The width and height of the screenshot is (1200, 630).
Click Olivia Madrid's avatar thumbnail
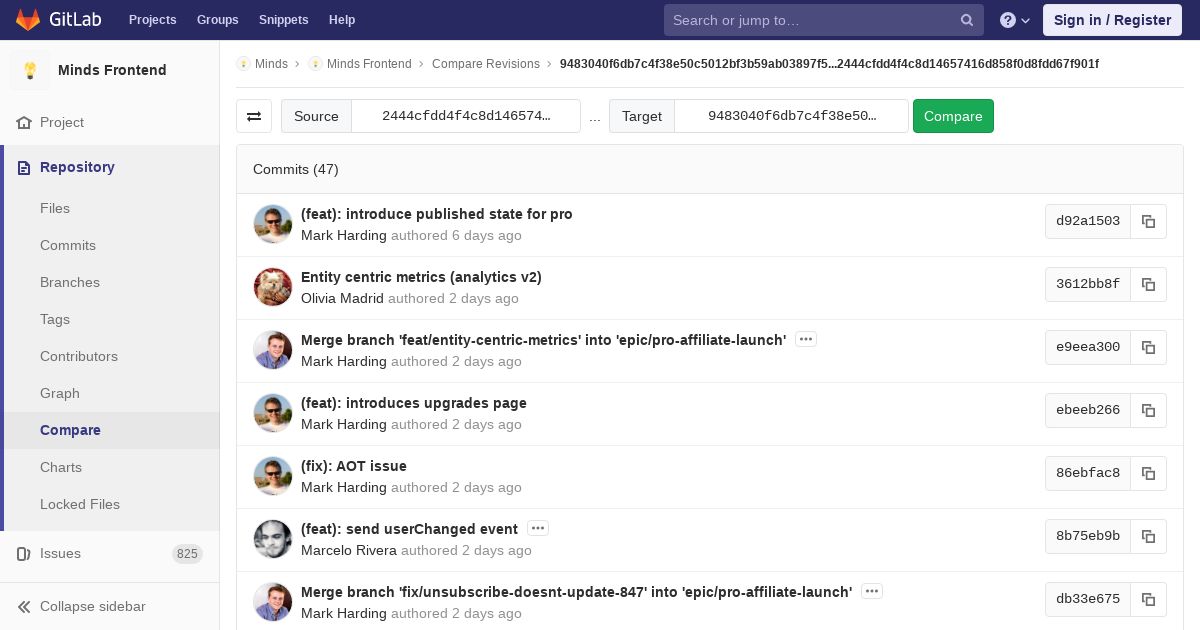point(273,287)
